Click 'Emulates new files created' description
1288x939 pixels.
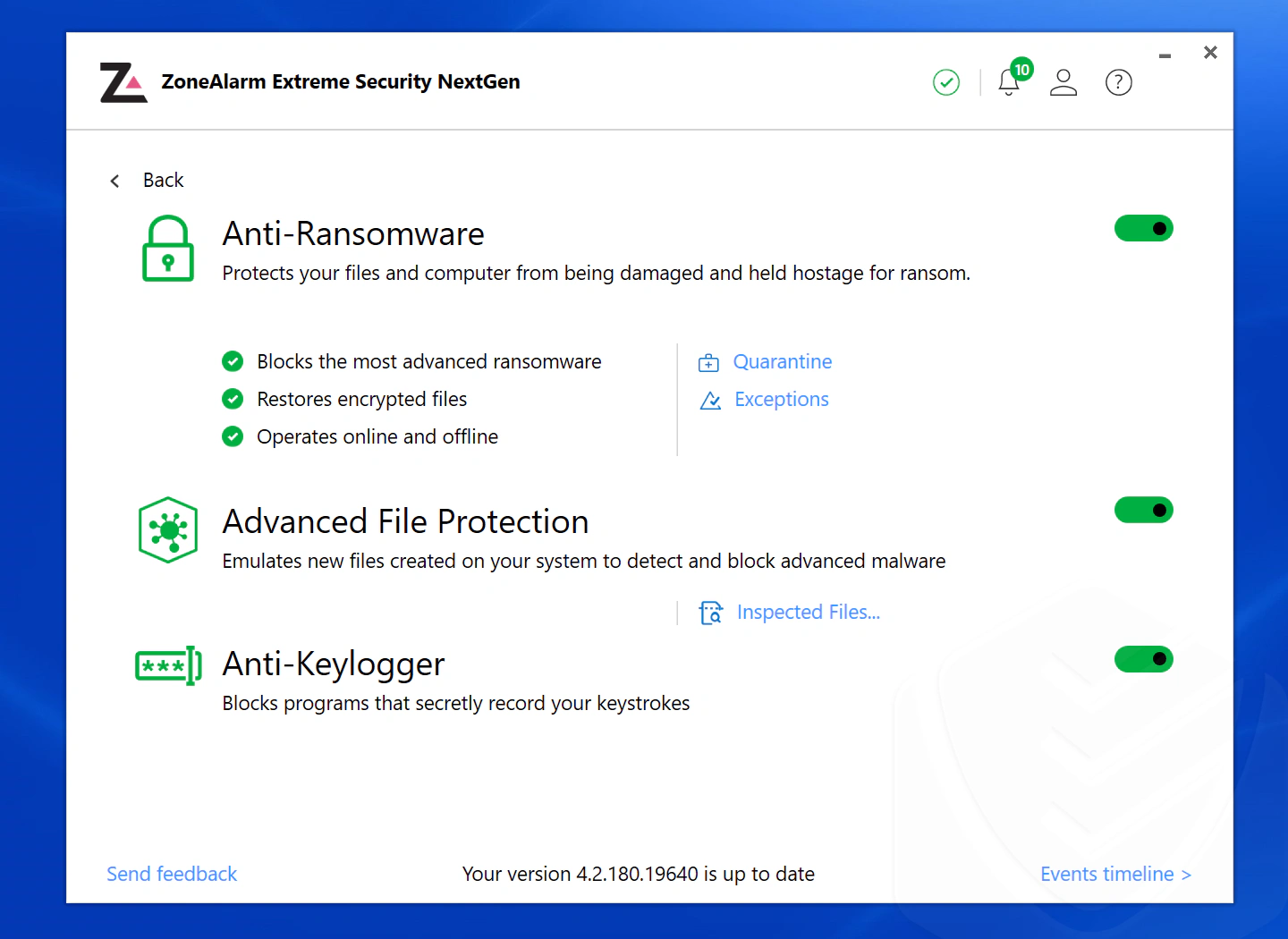(x=584, y=561)
